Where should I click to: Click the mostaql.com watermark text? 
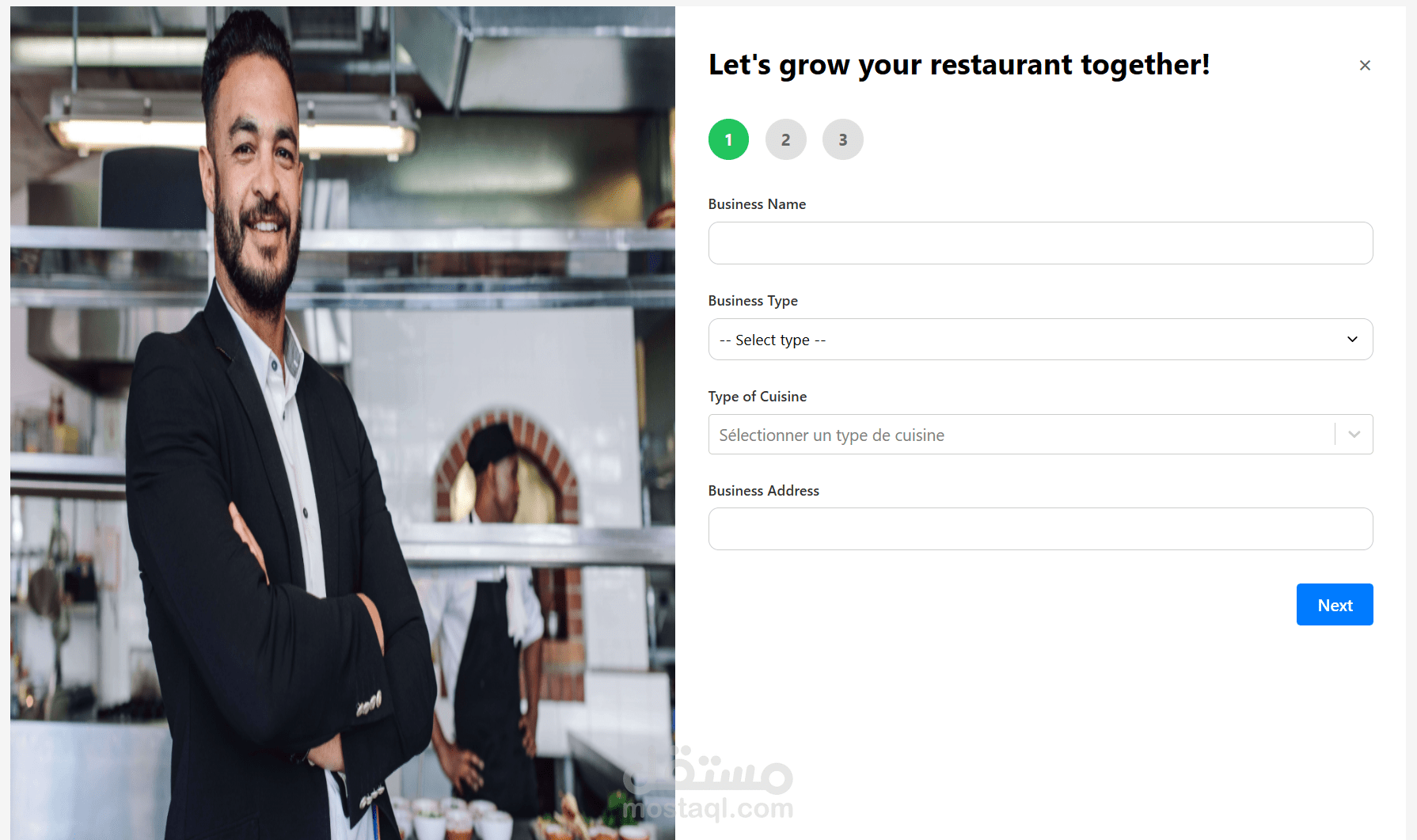tap(708, 809)
